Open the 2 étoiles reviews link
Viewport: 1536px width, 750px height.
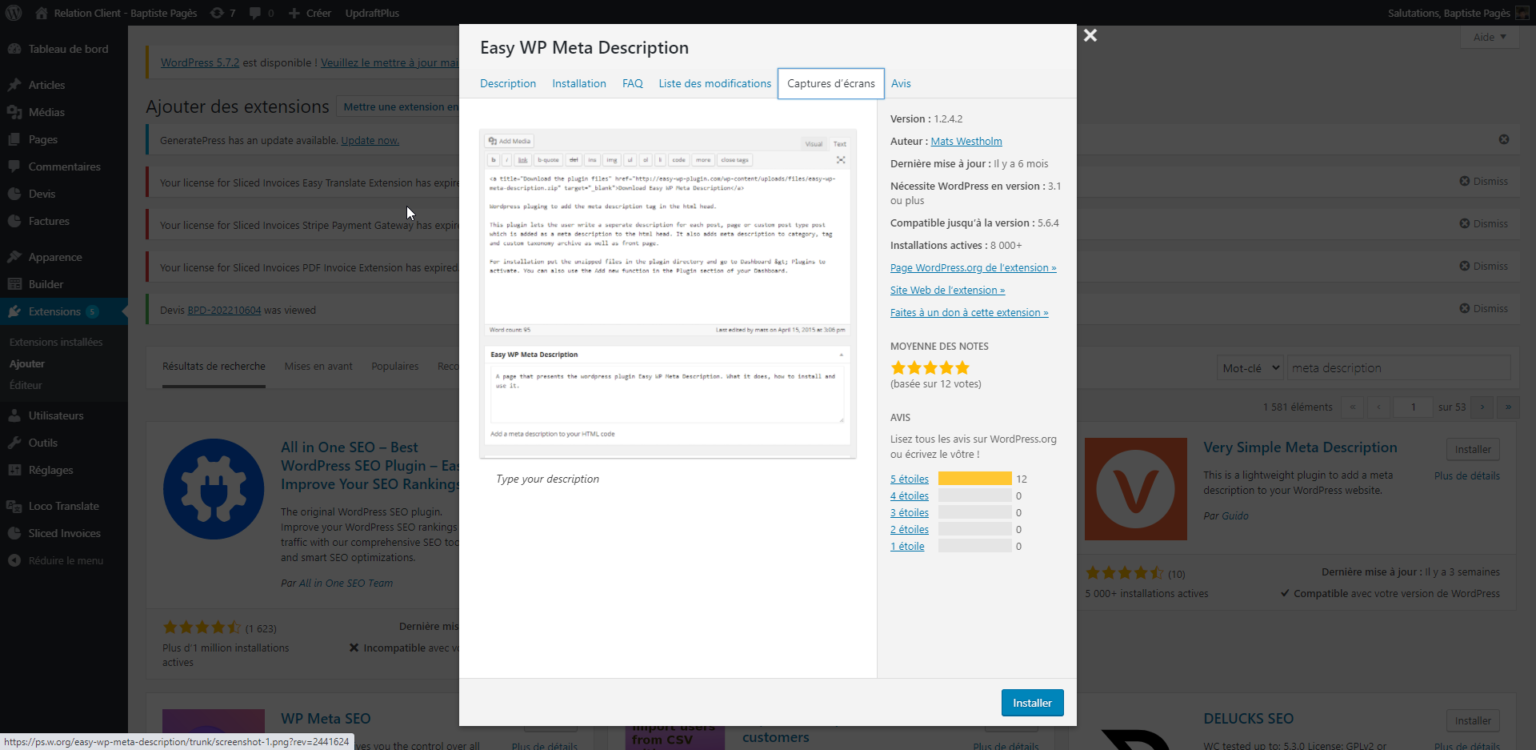[909, 530]
